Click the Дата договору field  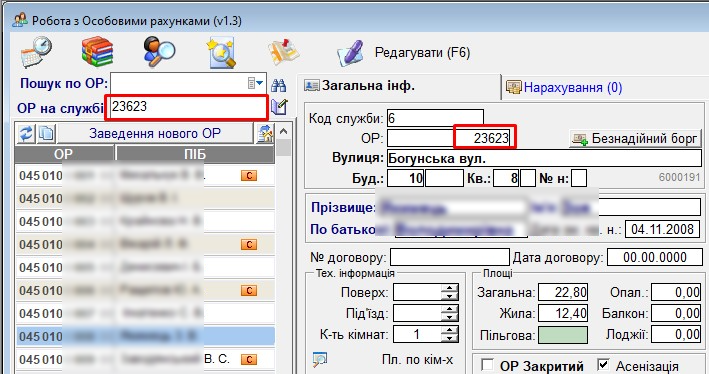click(x=655, y=257)
